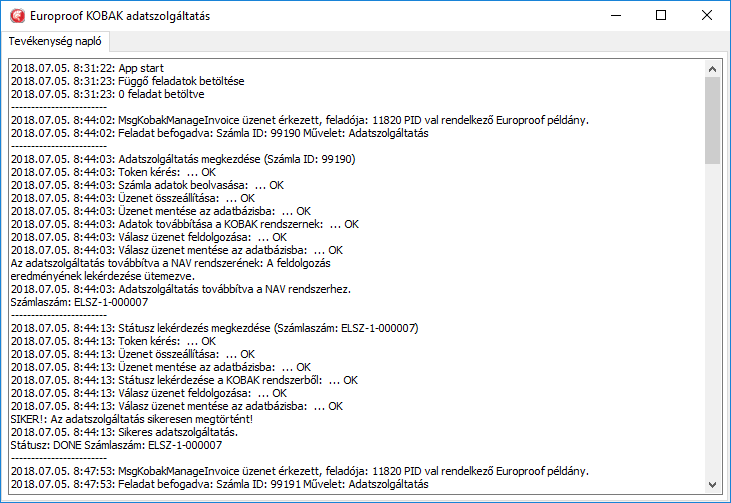731x503 pixels.
Task: Click the scrollbar down arrow
Action: [713, 485]
